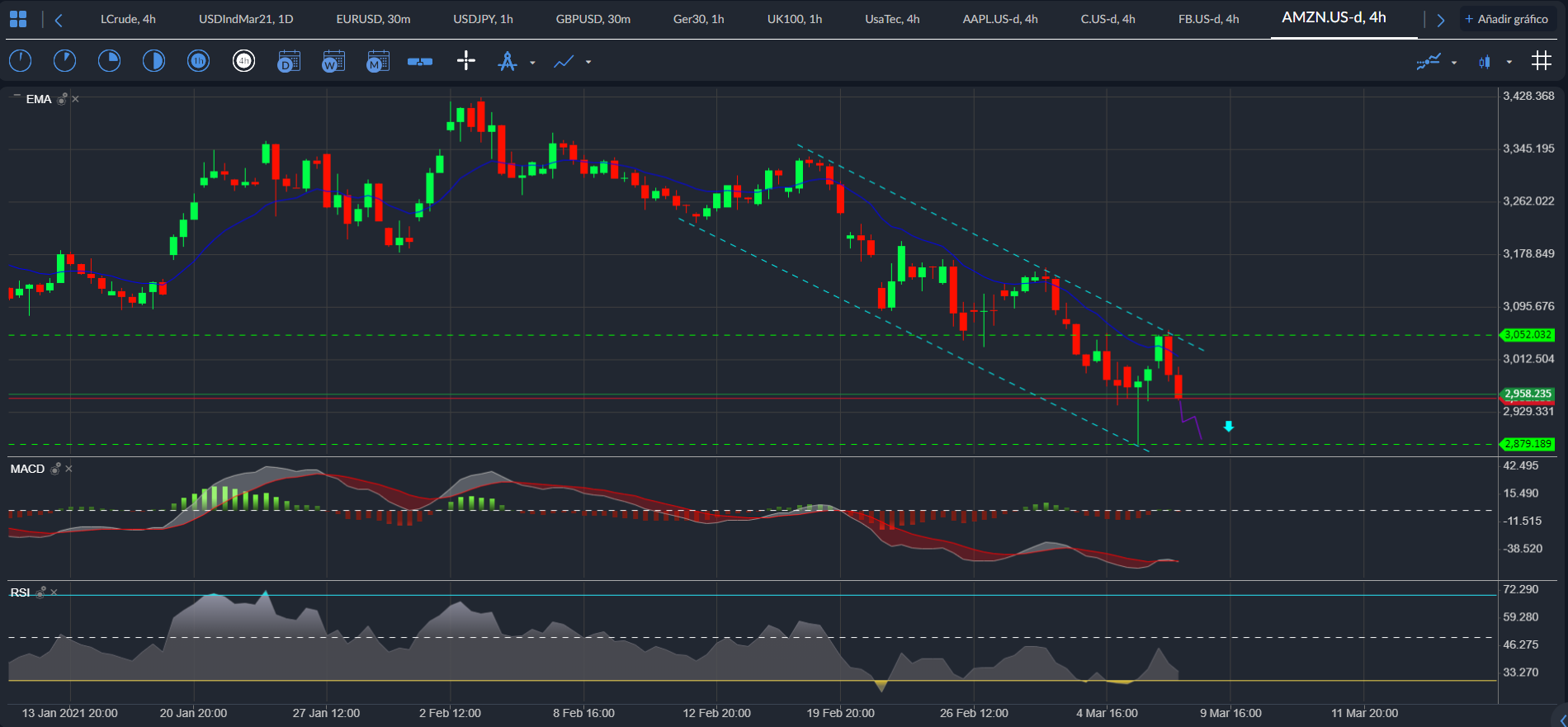Select the 5-minute timeframe clock icon
Screen dimensions: 1568x727
[64, 60]
